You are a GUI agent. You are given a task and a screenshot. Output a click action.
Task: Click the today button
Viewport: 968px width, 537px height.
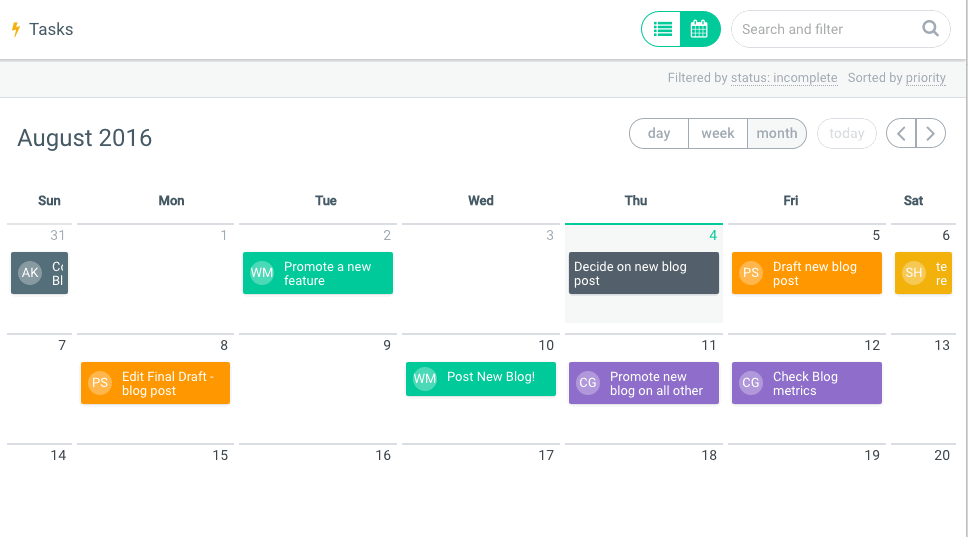[x=847, y=133]
